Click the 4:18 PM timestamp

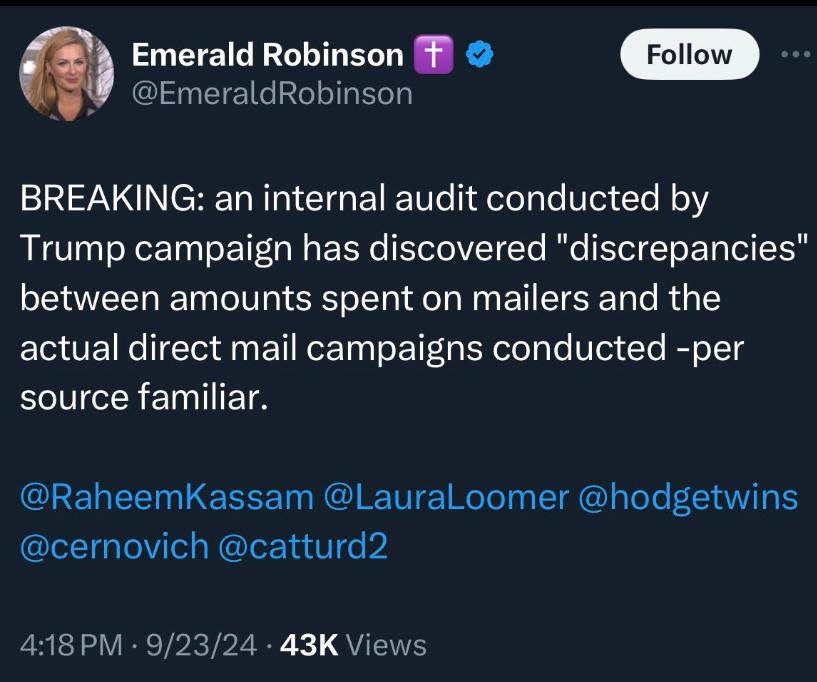tap(71, 645)
